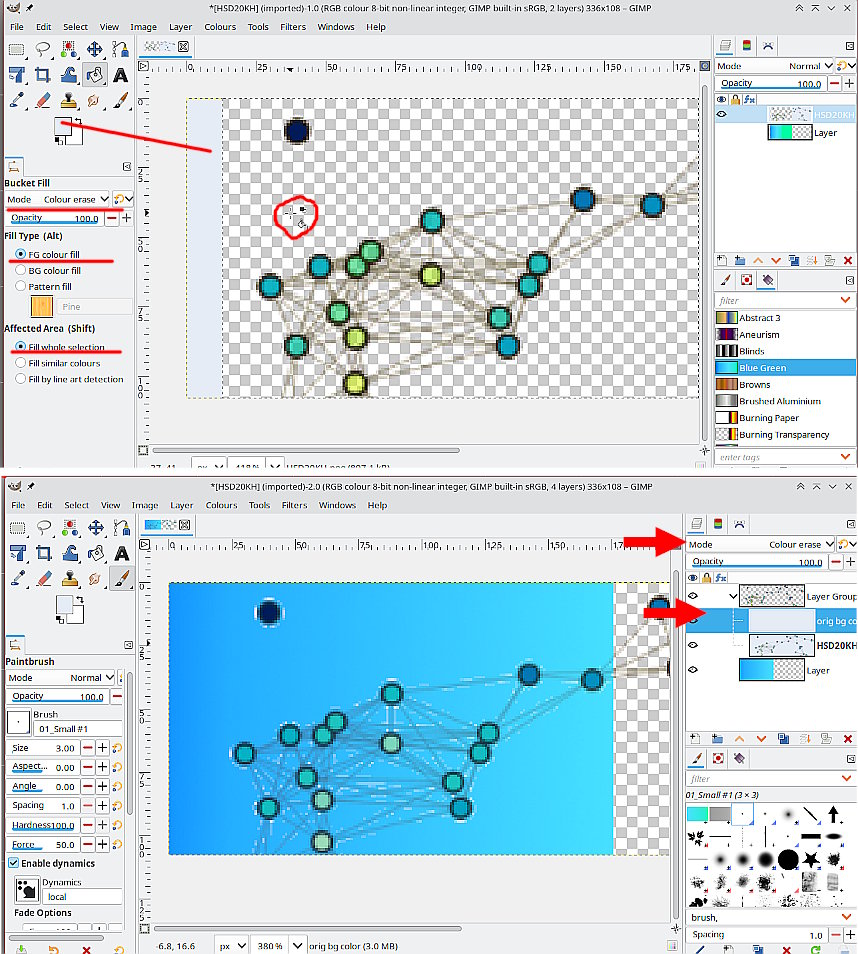Open enter tags dropdown in top window
Viewport: 858px width, 954px height.
tap(845, 456)
